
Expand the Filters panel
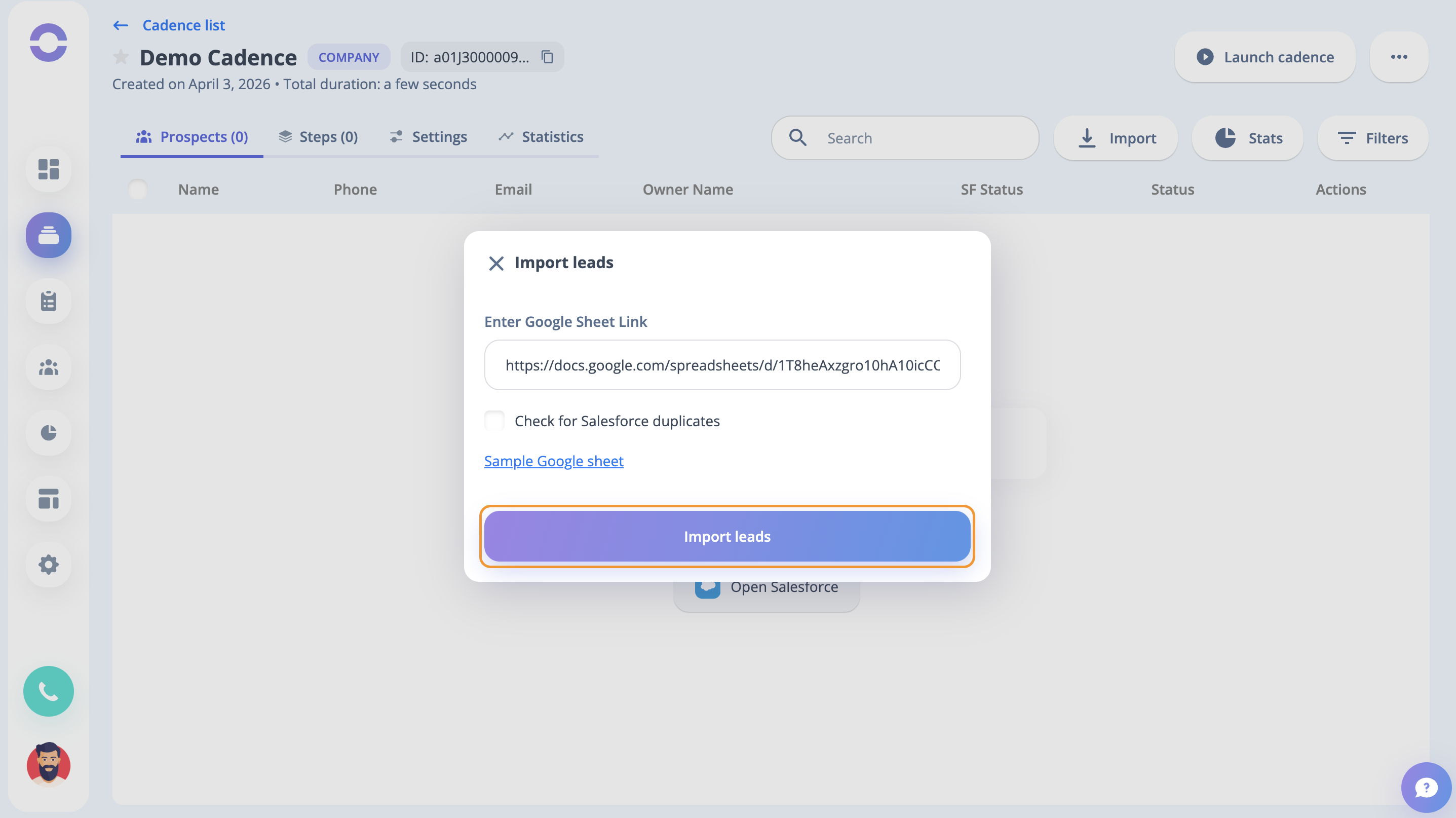[1372, 138]
